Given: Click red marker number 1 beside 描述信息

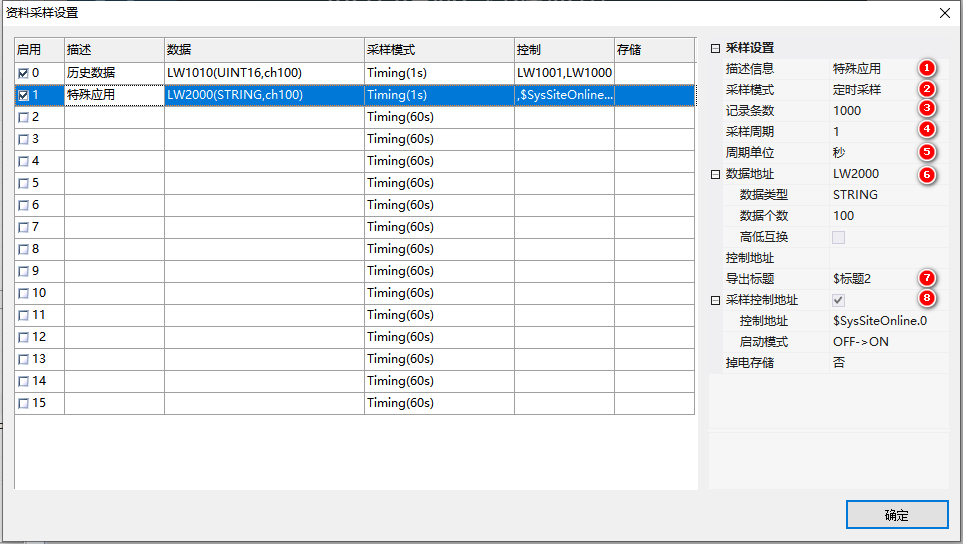Looking at the screenshot, I should (927, 69).
